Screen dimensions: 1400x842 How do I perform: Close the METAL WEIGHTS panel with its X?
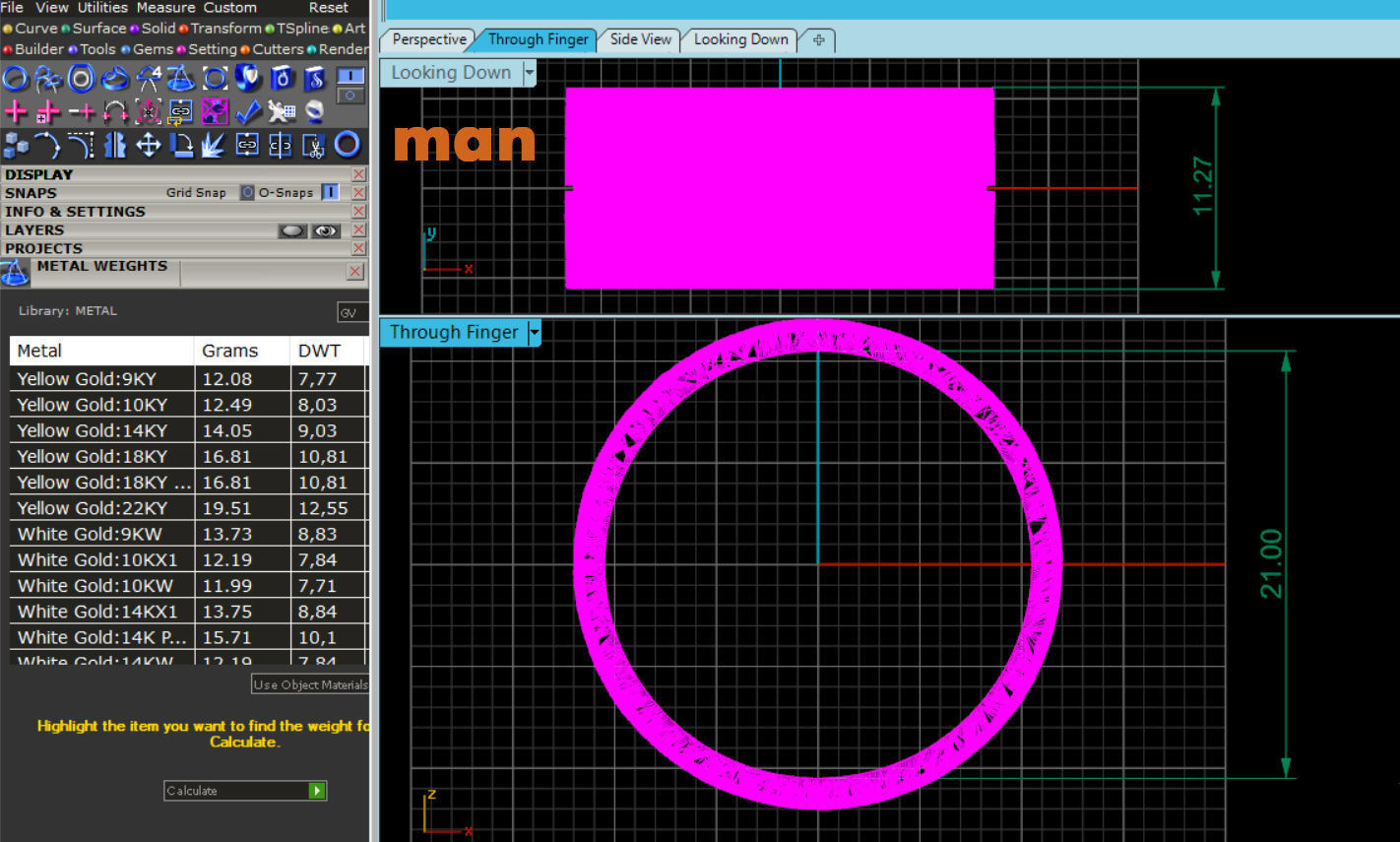[355, 272]
